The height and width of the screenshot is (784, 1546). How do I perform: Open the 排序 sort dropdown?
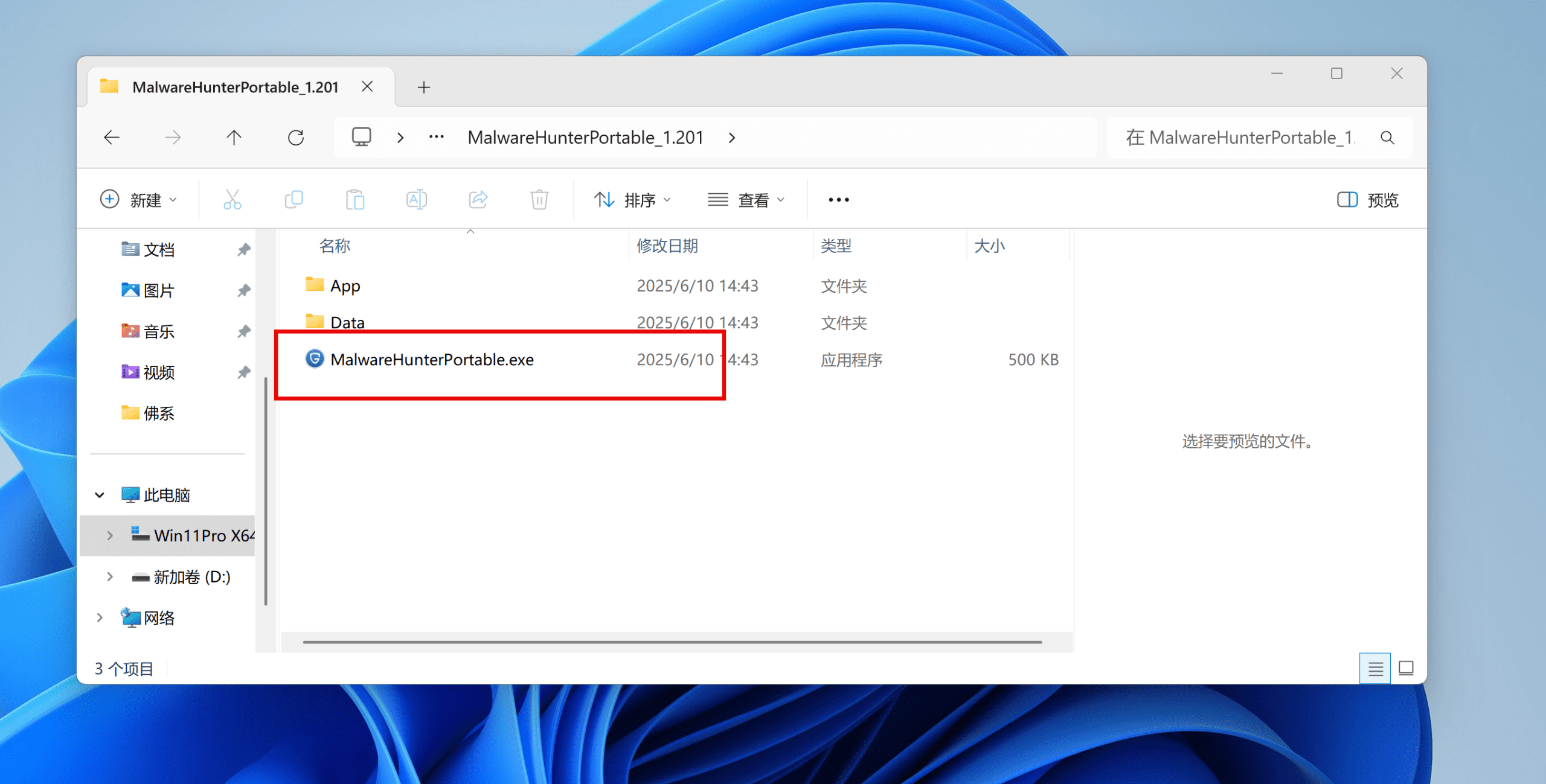tap(632, 200)
